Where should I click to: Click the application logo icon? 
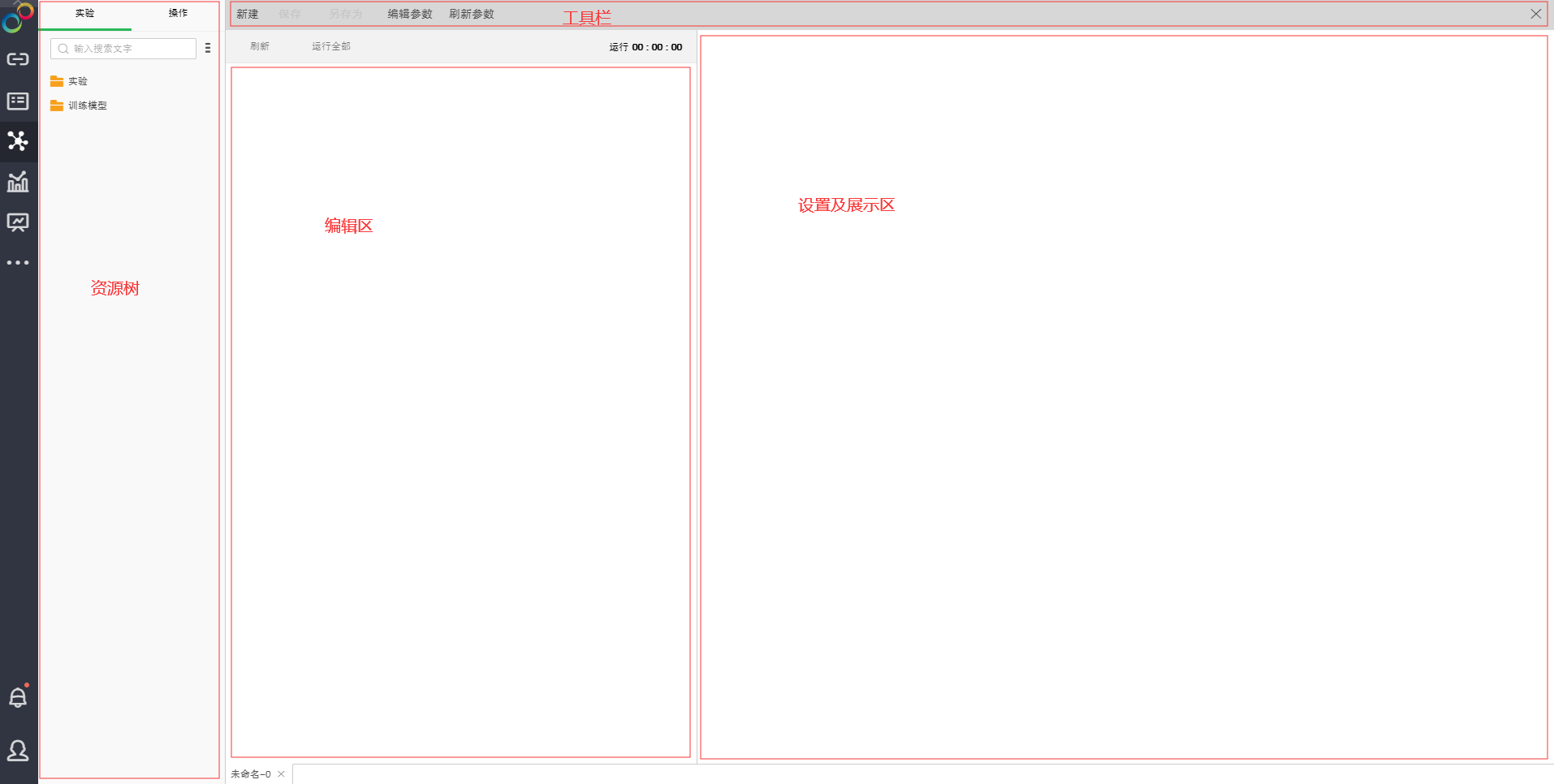tap(18, 17)
